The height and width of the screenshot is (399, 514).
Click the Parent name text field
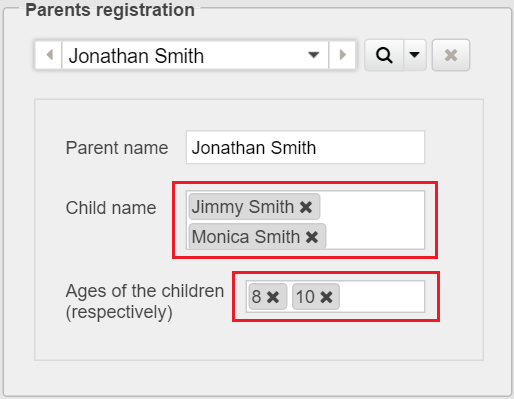(x=305, y=147)
